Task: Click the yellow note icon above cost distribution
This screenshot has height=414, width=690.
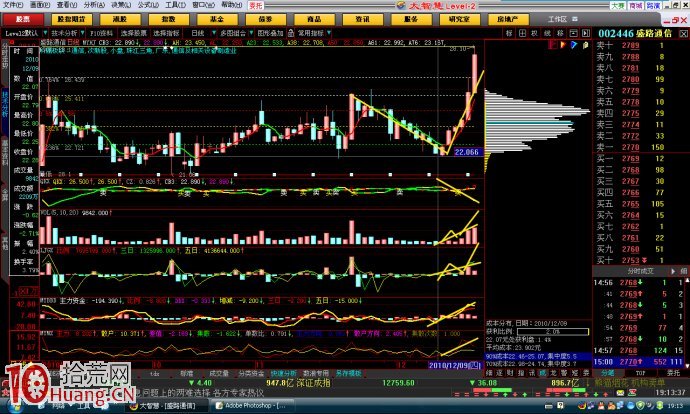Action: pos(586,44)
